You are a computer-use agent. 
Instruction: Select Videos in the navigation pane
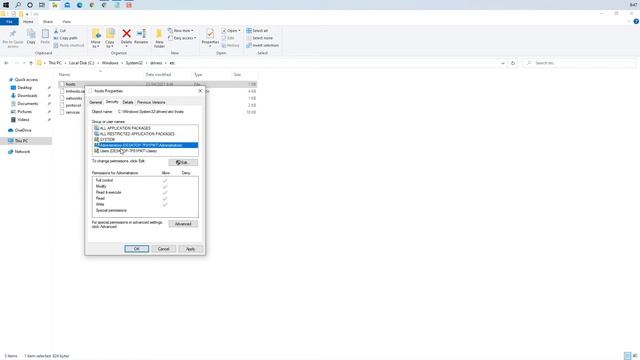23,120
